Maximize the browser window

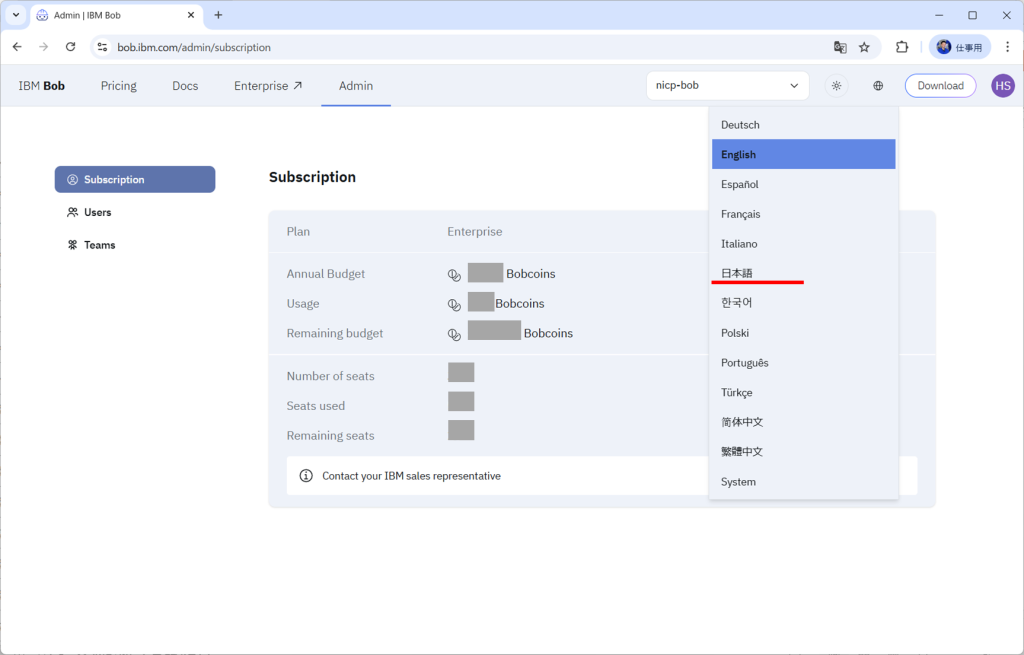click(x=972, y=15)
